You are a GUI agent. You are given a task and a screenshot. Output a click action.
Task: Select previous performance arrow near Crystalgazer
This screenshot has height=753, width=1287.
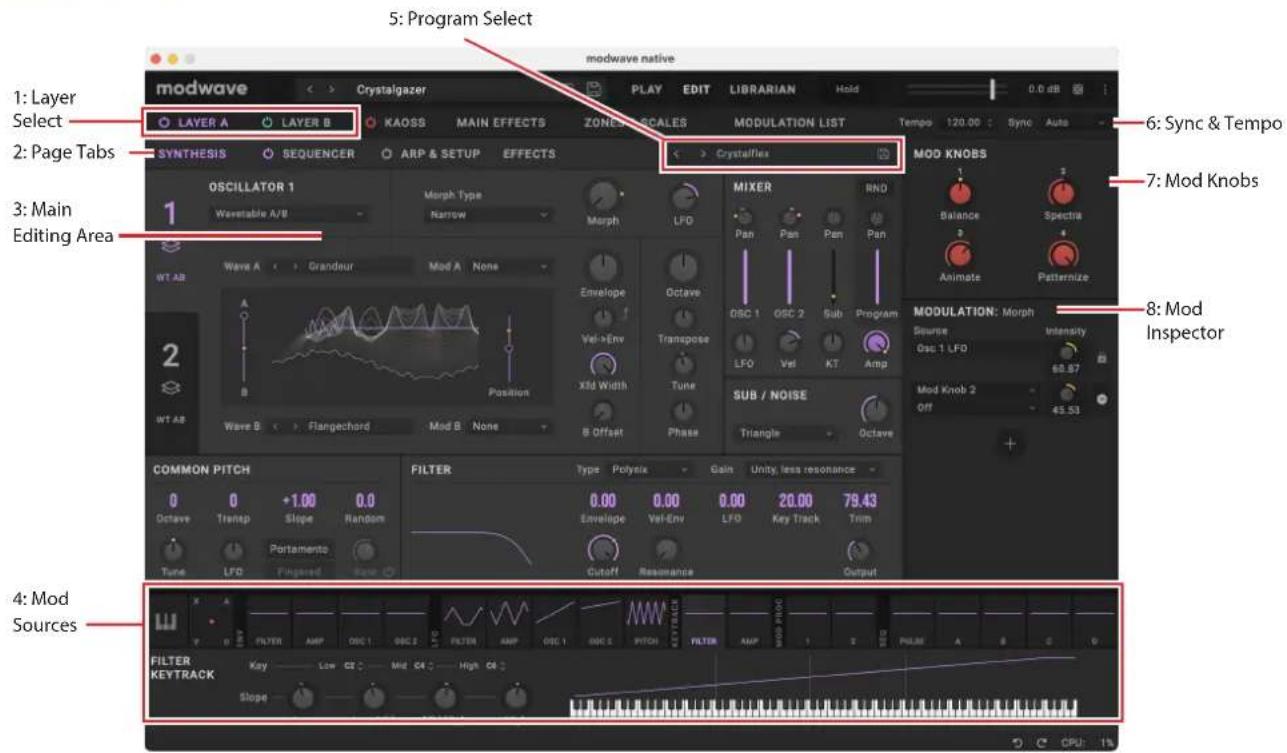[x=310, y=90]
